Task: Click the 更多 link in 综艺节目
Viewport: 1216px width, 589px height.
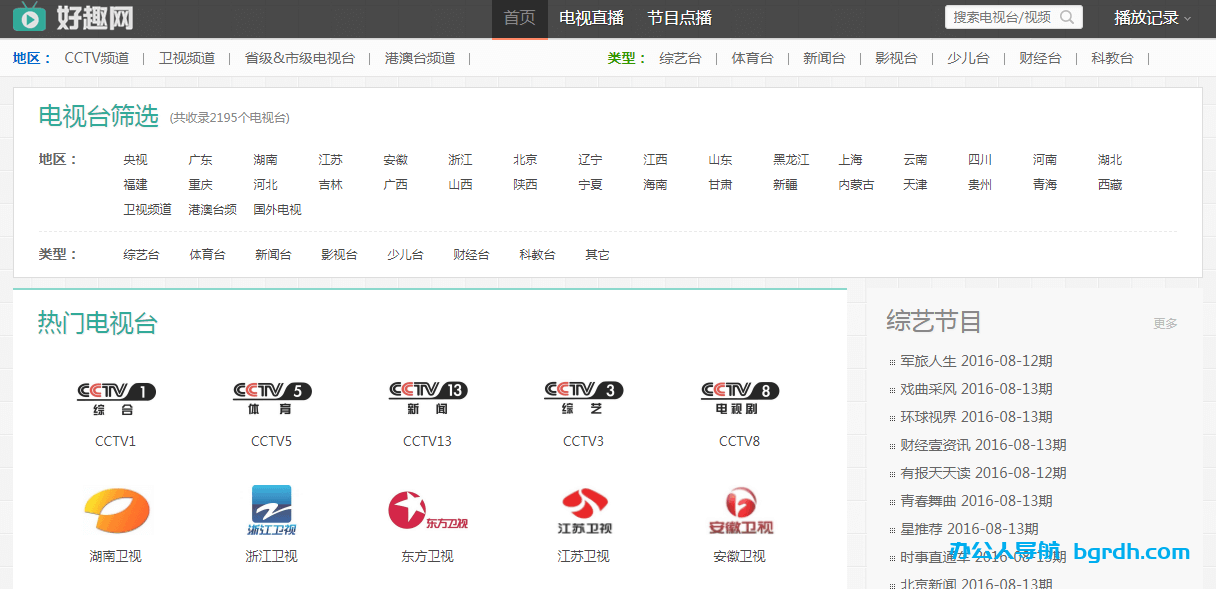Action: click(1165, 324)
